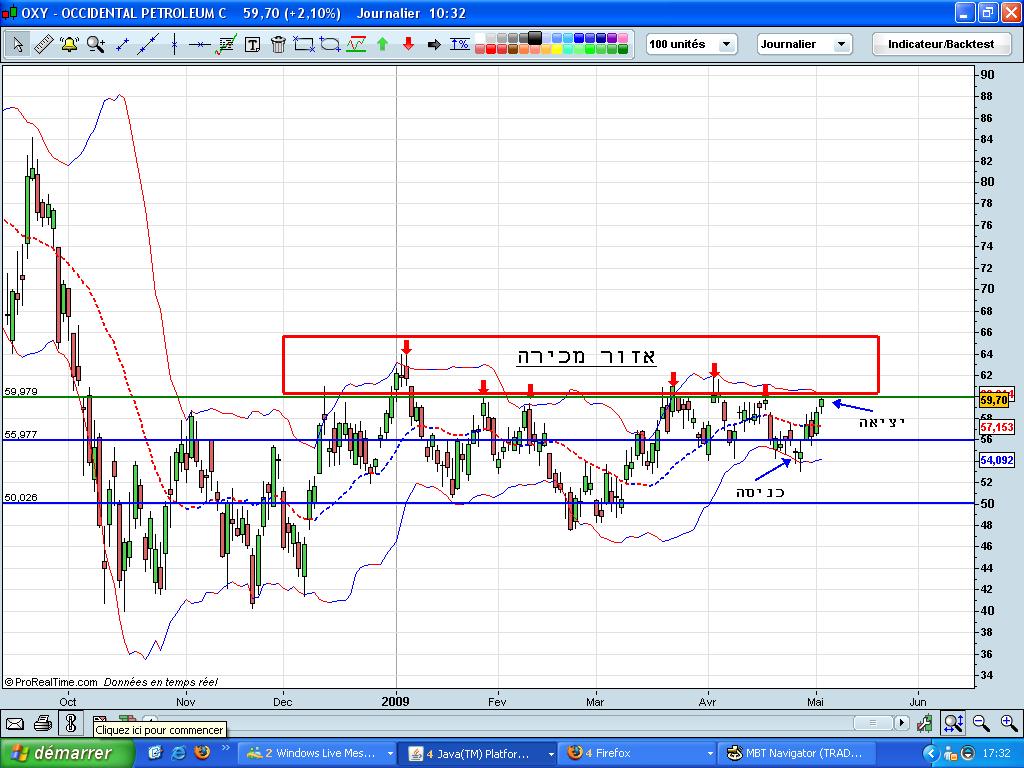Pick the white color swatch

pos(480,39)
